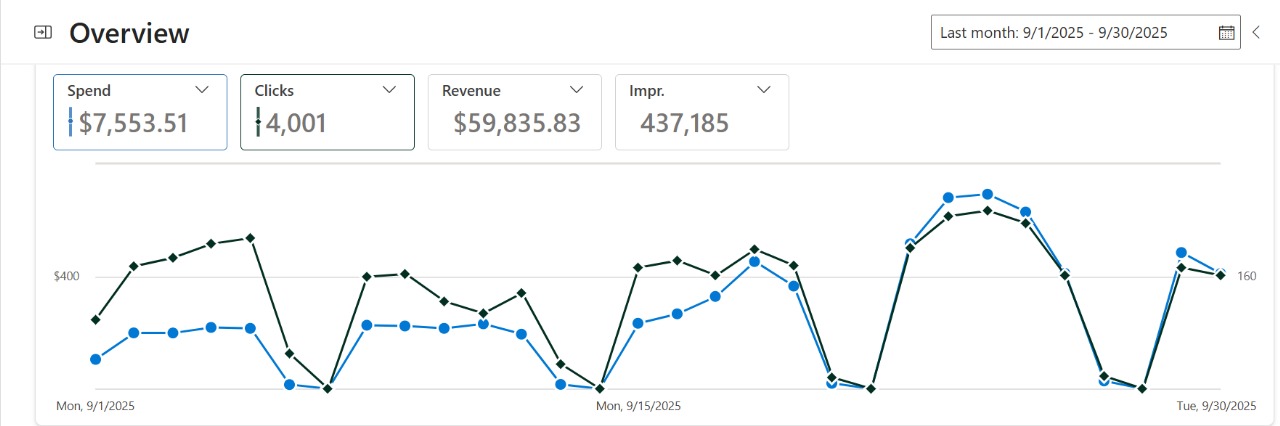The height and width of the screenshot is (426, 1280).
Task: Click the 160 right axis label
Action: point(1246,276)
